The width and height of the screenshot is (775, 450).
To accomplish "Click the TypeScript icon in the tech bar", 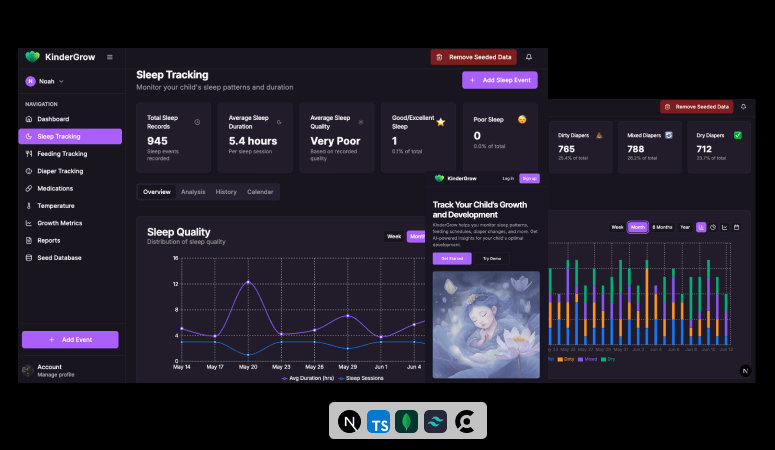I will point(378,421).
